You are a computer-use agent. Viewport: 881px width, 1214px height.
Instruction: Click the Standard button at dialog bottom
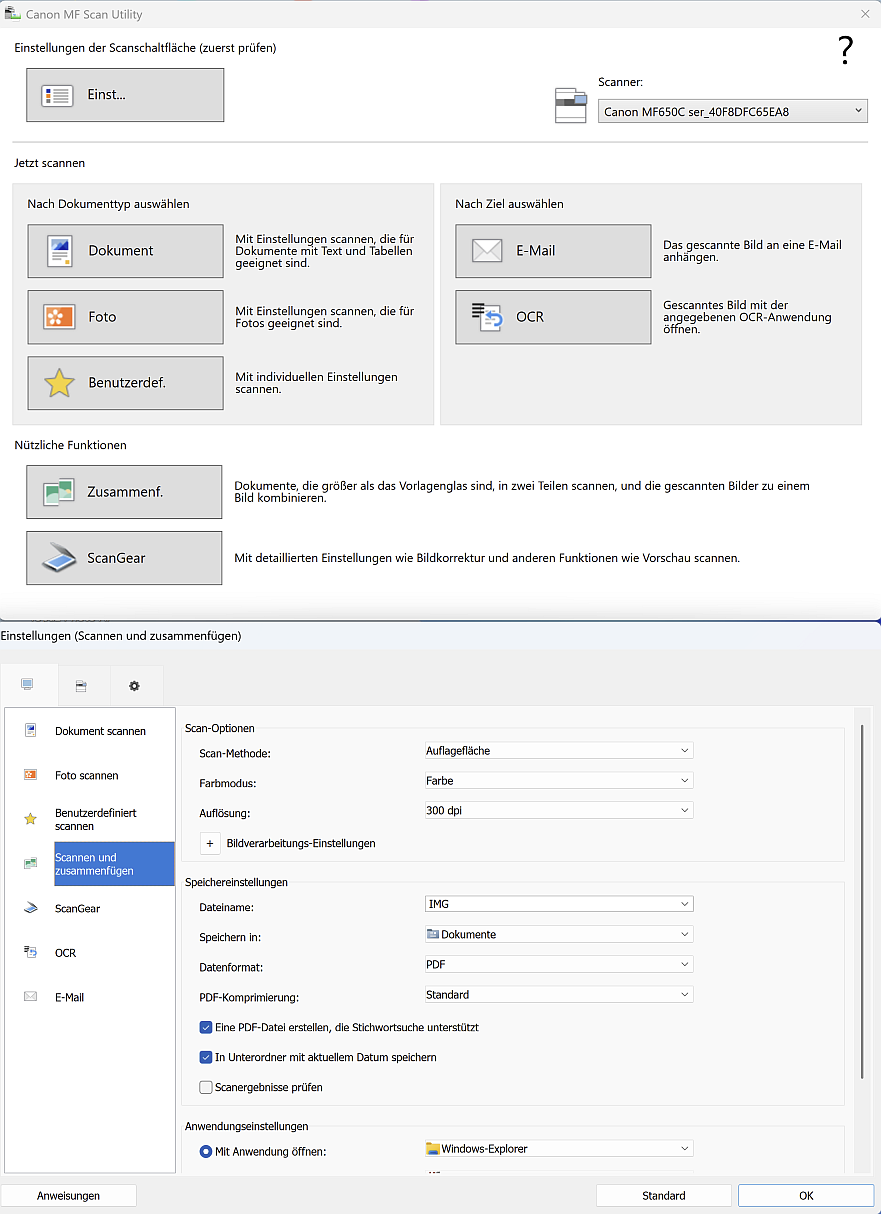pos(664,1195)
